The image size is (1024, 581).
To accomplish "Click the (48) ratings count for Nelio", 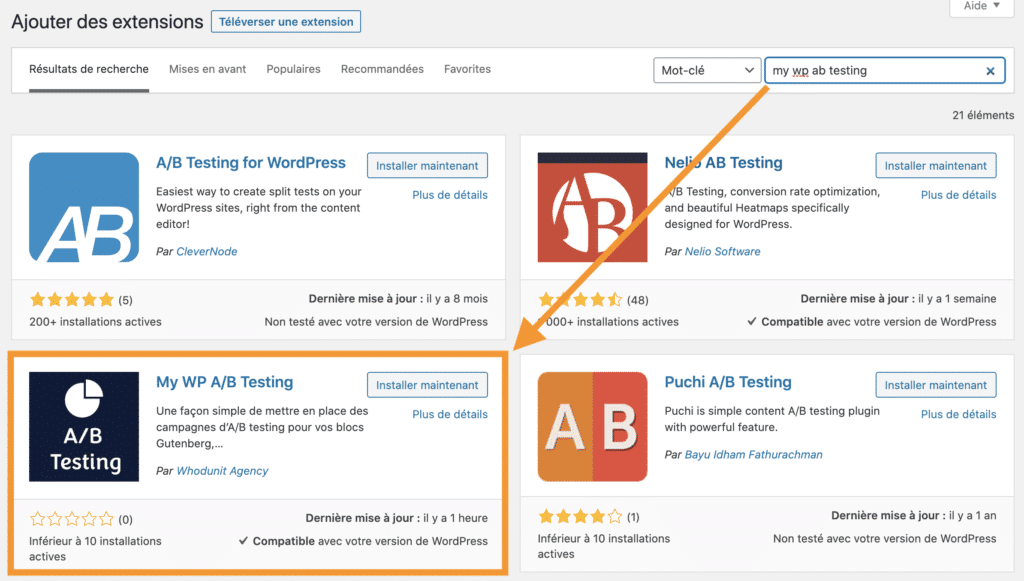I will (637, 300).
